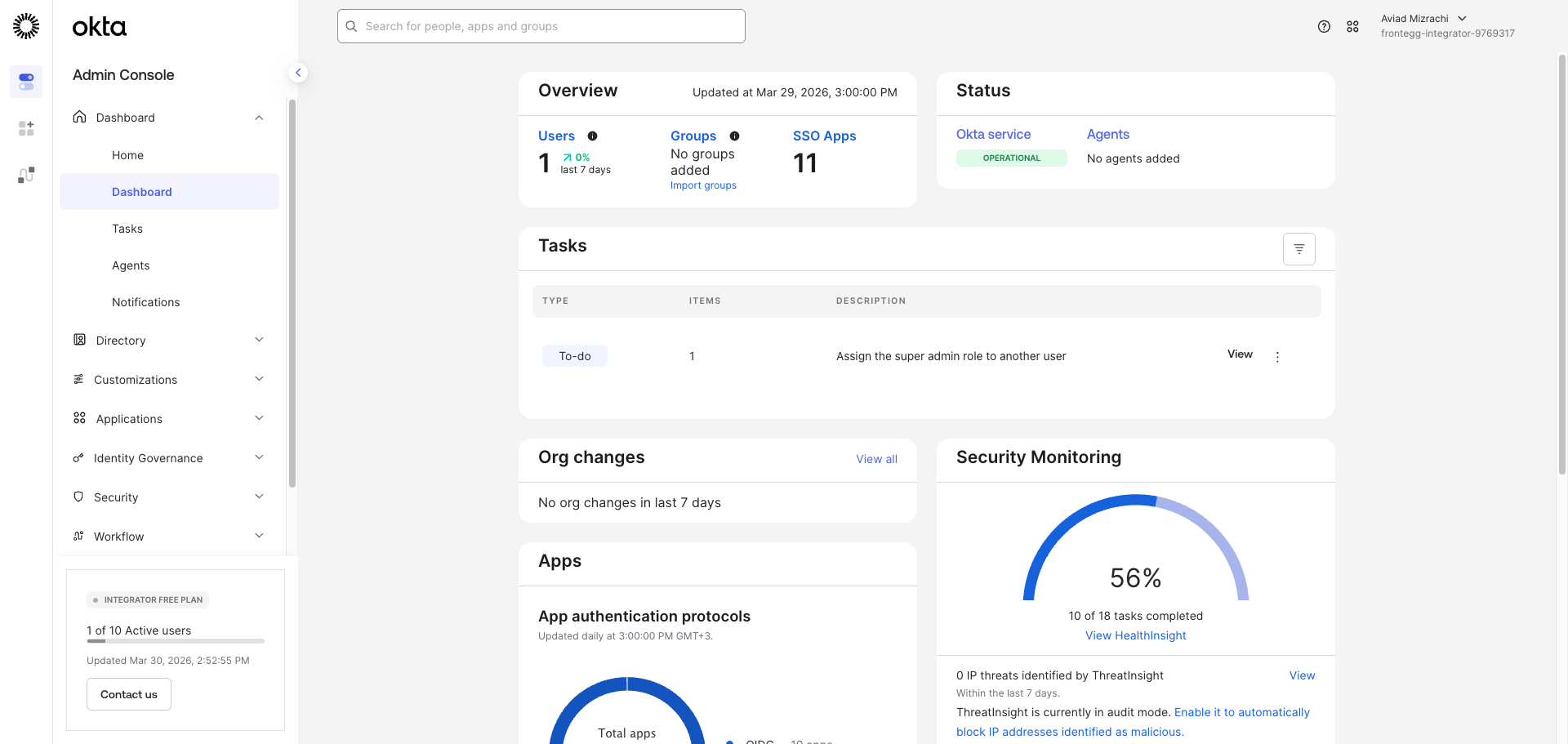Open Notifications in the sidebar menu
The width and height of the screenshot is (1568, 744).
click(145, 302)
